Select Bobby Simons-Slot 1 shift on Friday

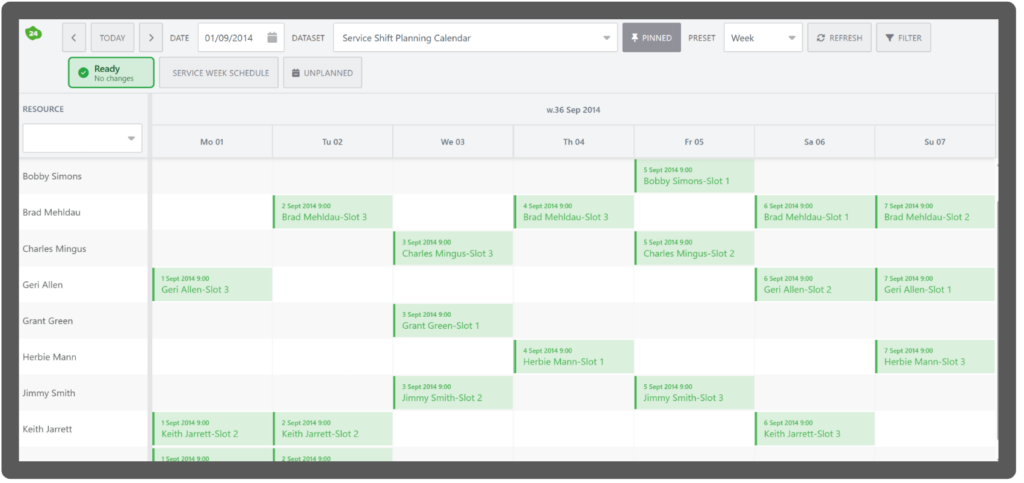pyautogui.click(x=694, y=176)
